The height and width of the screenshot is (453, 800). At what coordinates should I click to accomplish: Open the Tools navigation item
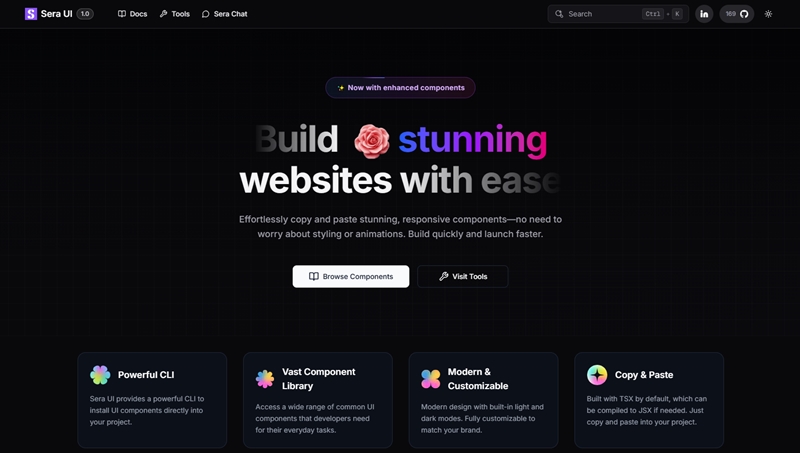point(174,14)
